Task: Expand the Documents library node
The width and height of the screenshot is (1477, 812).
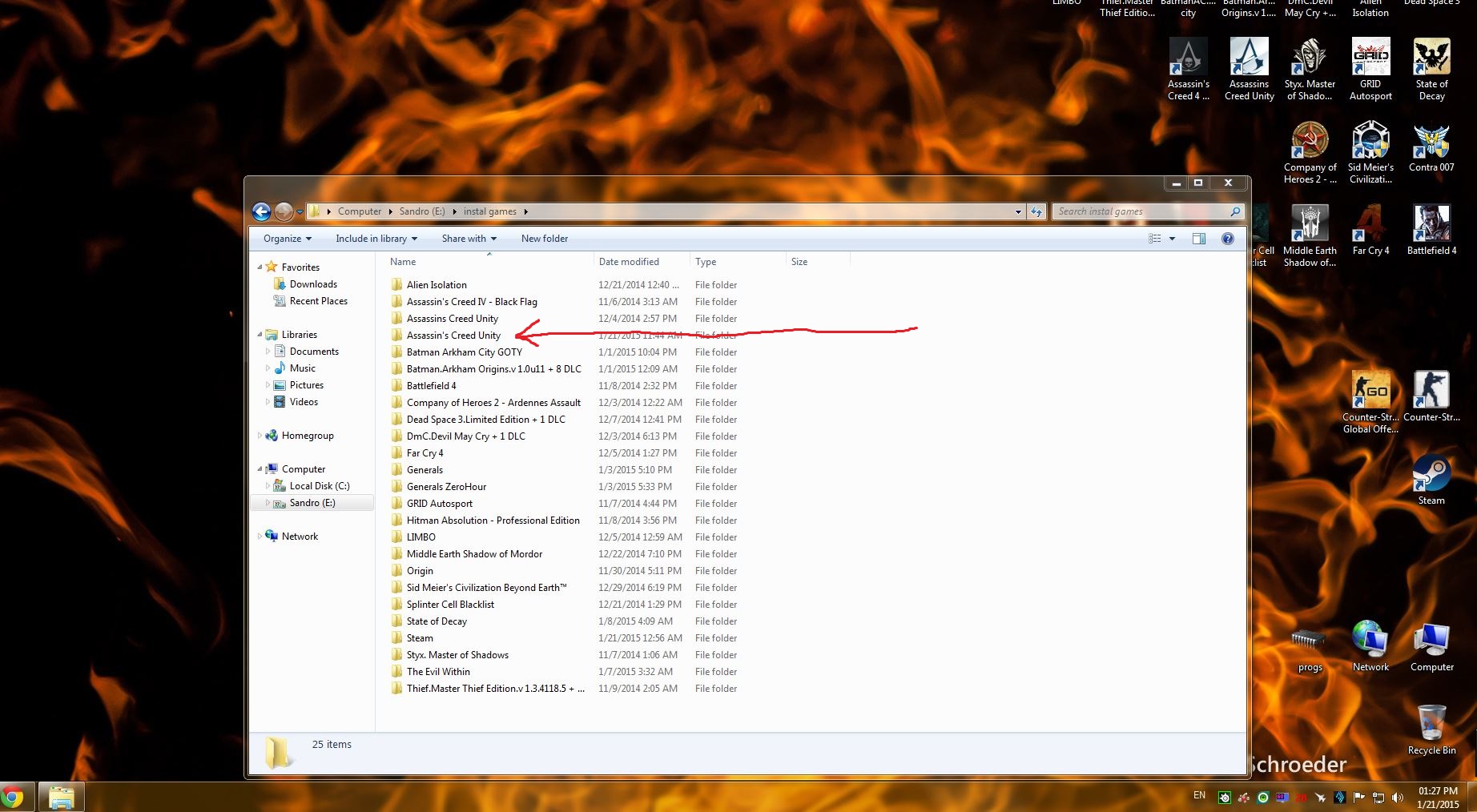Action: (x=268, y=352)
